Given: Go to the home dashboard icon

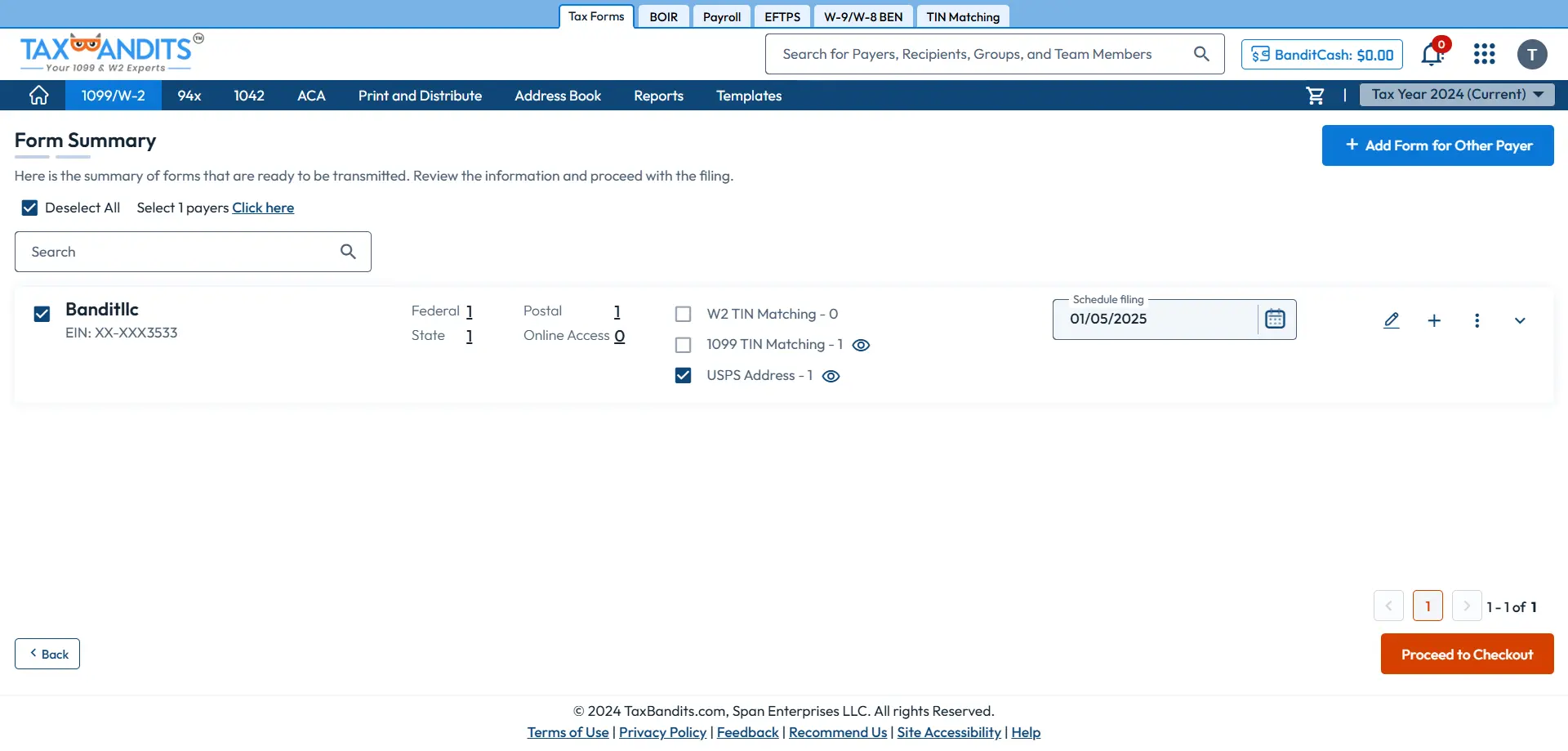Looking at the screenshot, I should pyautogui.click(x=38, y=96).
